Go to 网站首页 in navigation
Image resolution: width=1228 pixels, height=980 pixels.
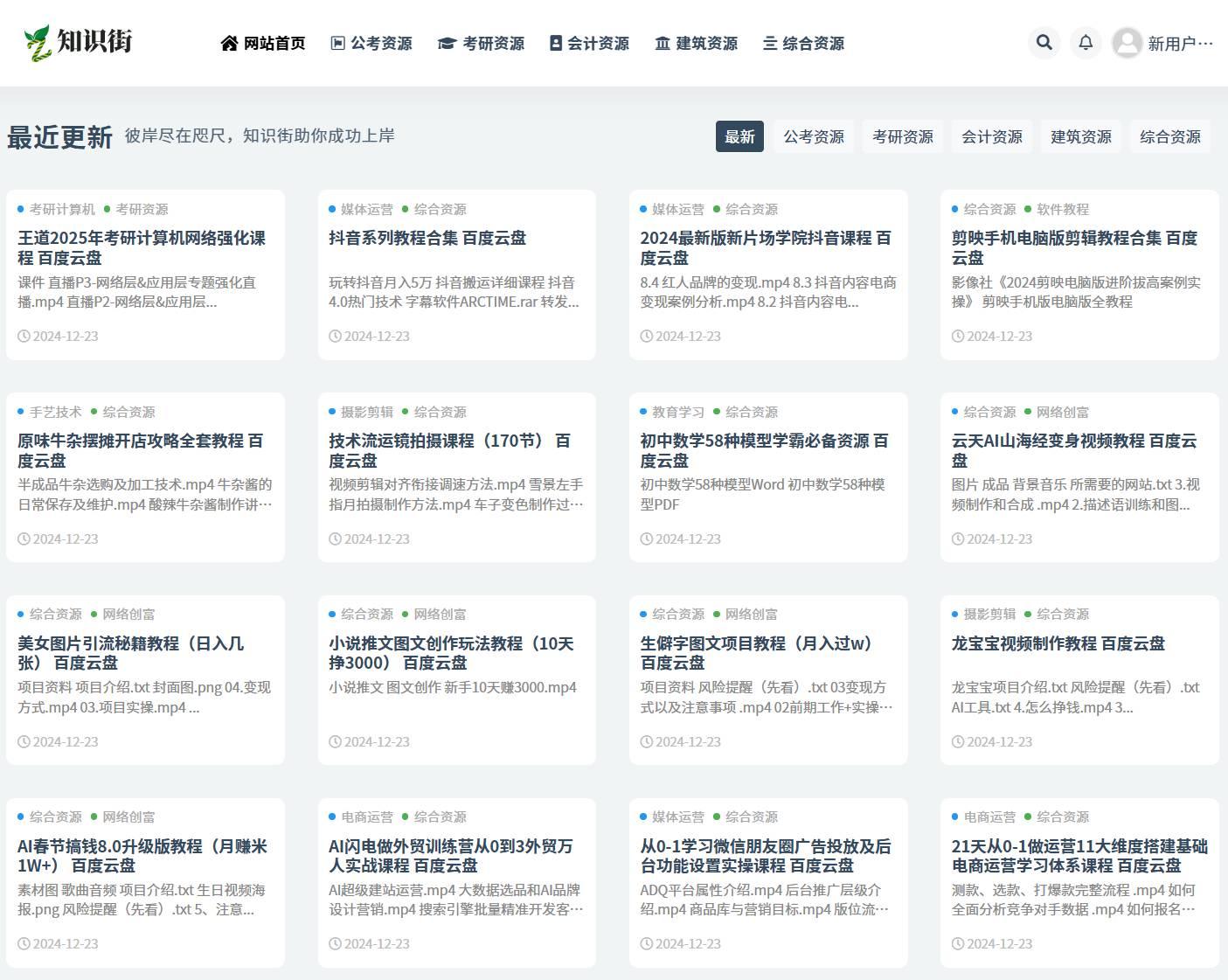(263, 43)
